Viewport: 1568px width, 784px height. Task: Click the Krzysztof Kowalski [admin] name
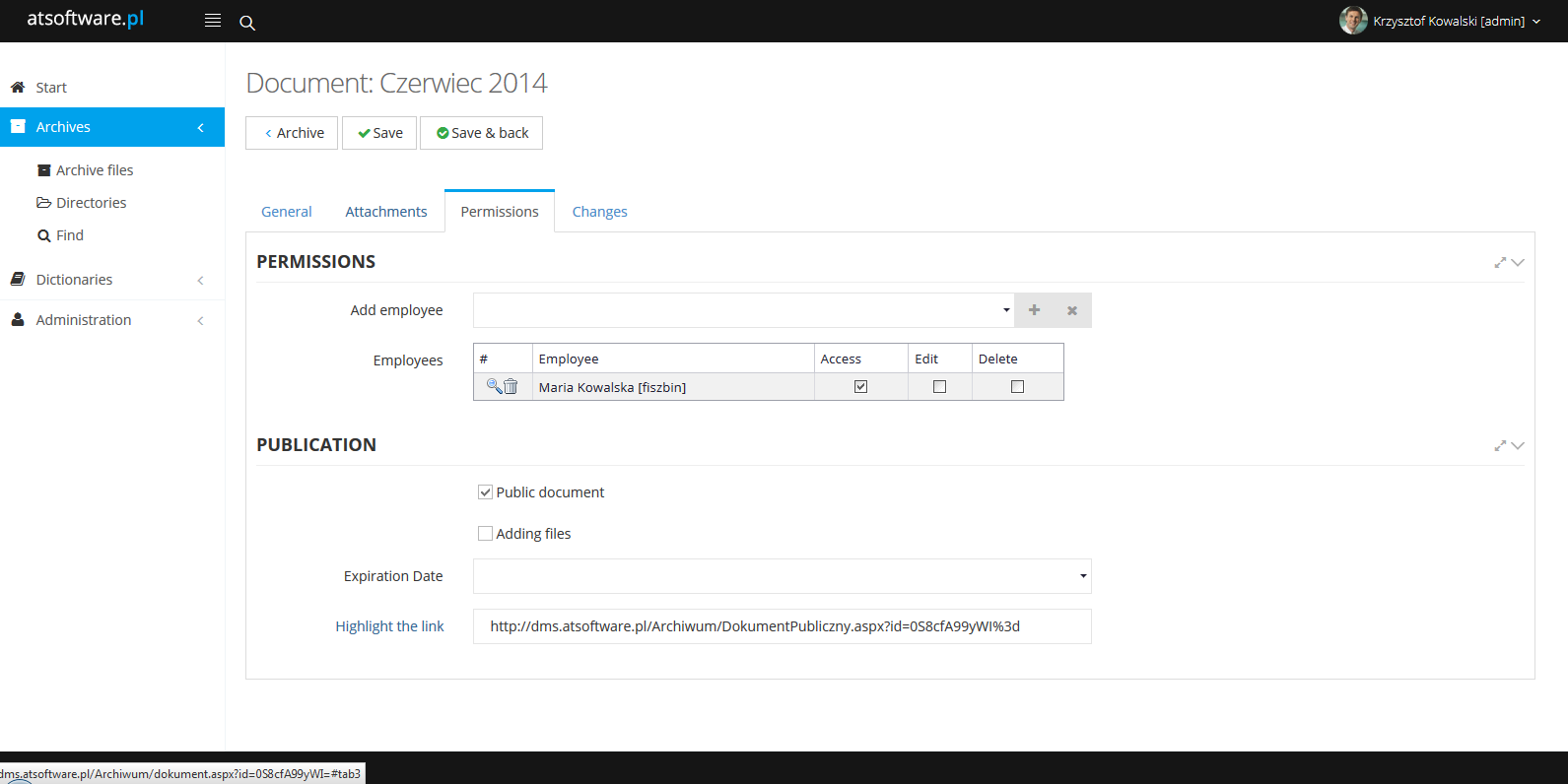[x=1449, y=21]
